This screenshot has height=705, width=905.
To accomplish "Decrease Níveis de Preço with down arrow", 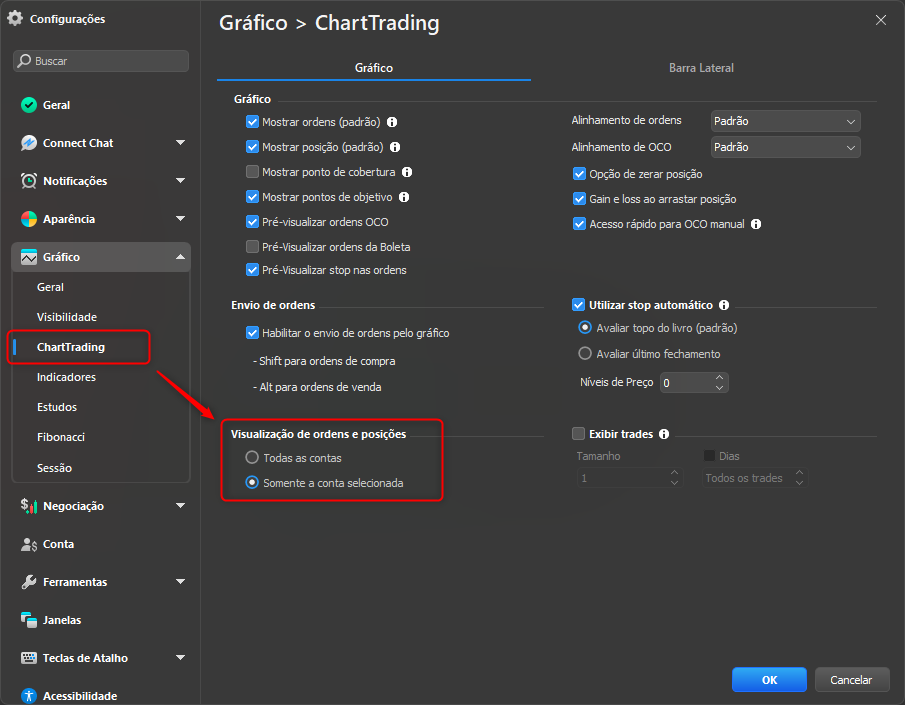I will (x=719, y=387).
